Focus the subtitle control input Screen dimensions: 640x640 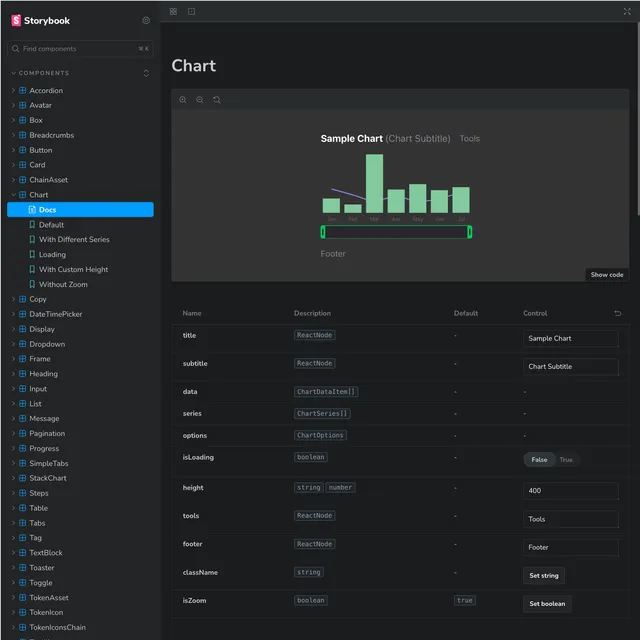click(x=571, y=367)
